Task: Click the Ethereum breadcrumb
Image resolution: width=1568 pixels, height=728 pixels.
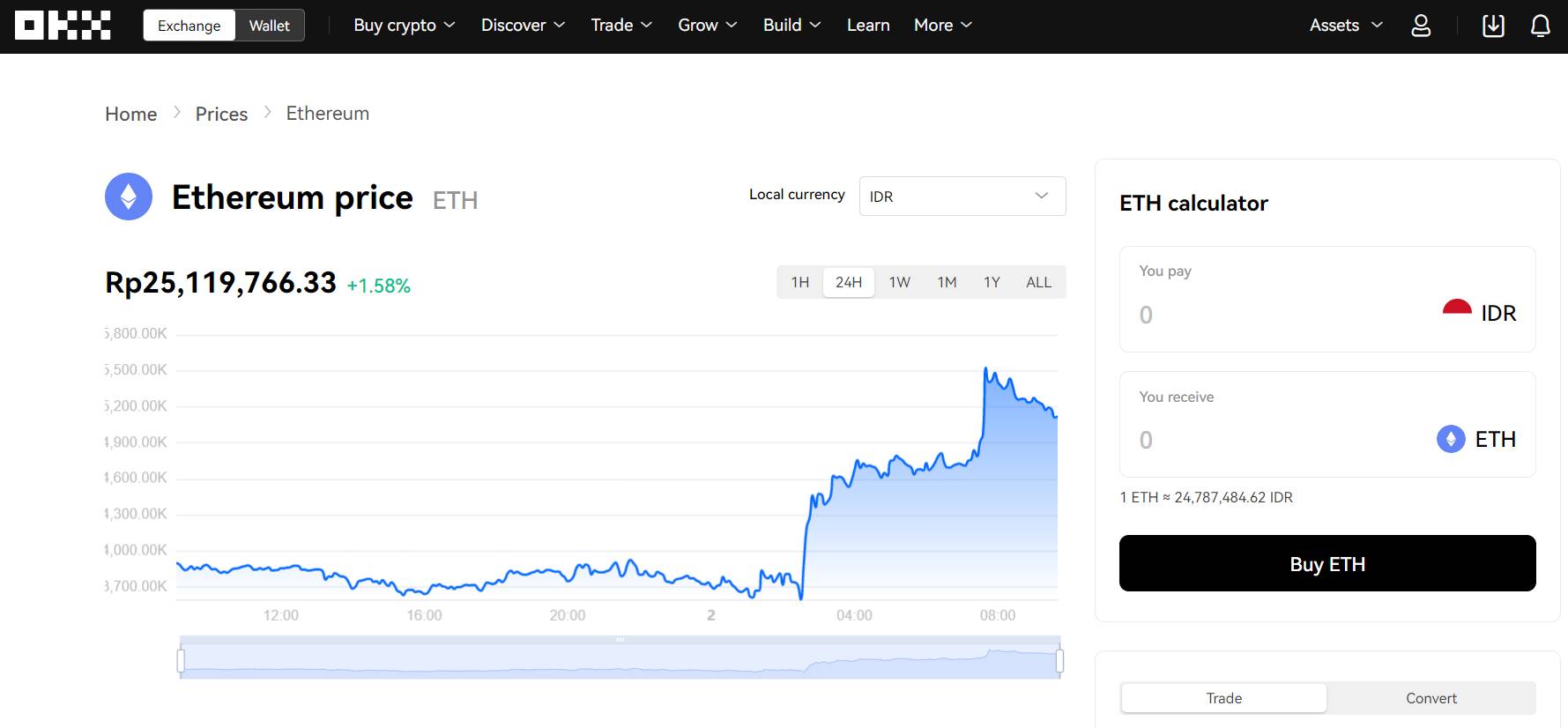Action: pyautogui.click(x=328, y=113)
